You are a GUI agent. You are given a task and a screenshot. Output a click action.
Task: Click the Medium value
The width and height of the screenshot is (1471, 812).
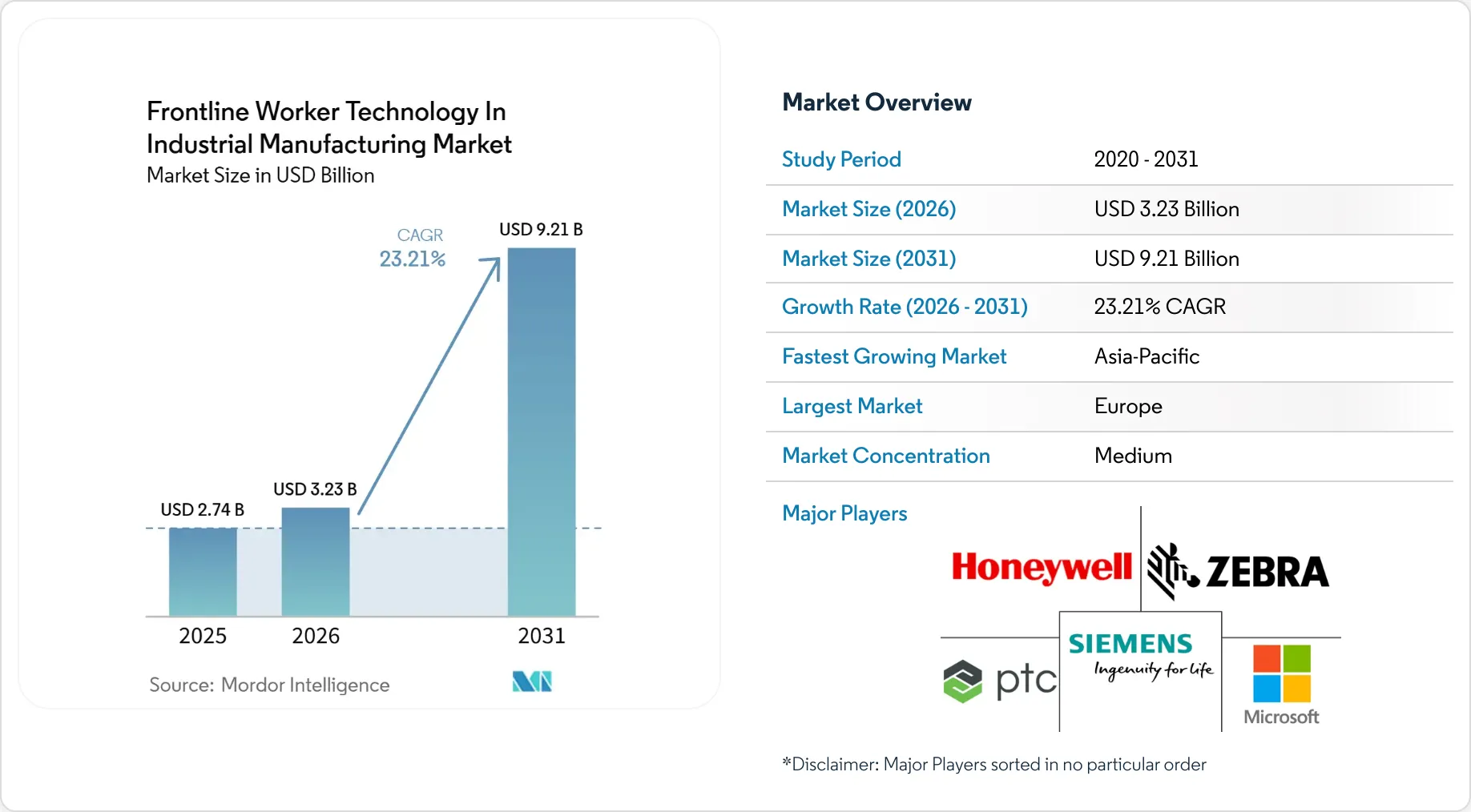point(1133,456)
